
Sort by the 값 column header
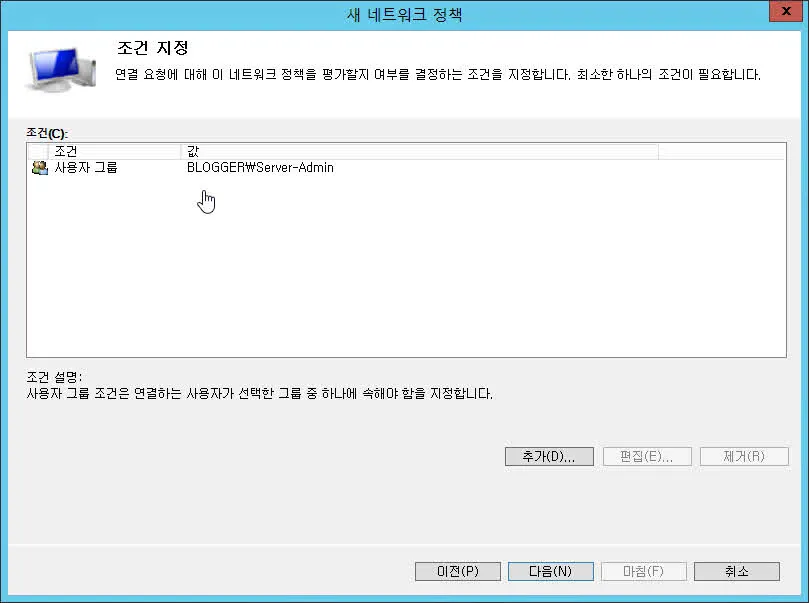pos(418,151)
